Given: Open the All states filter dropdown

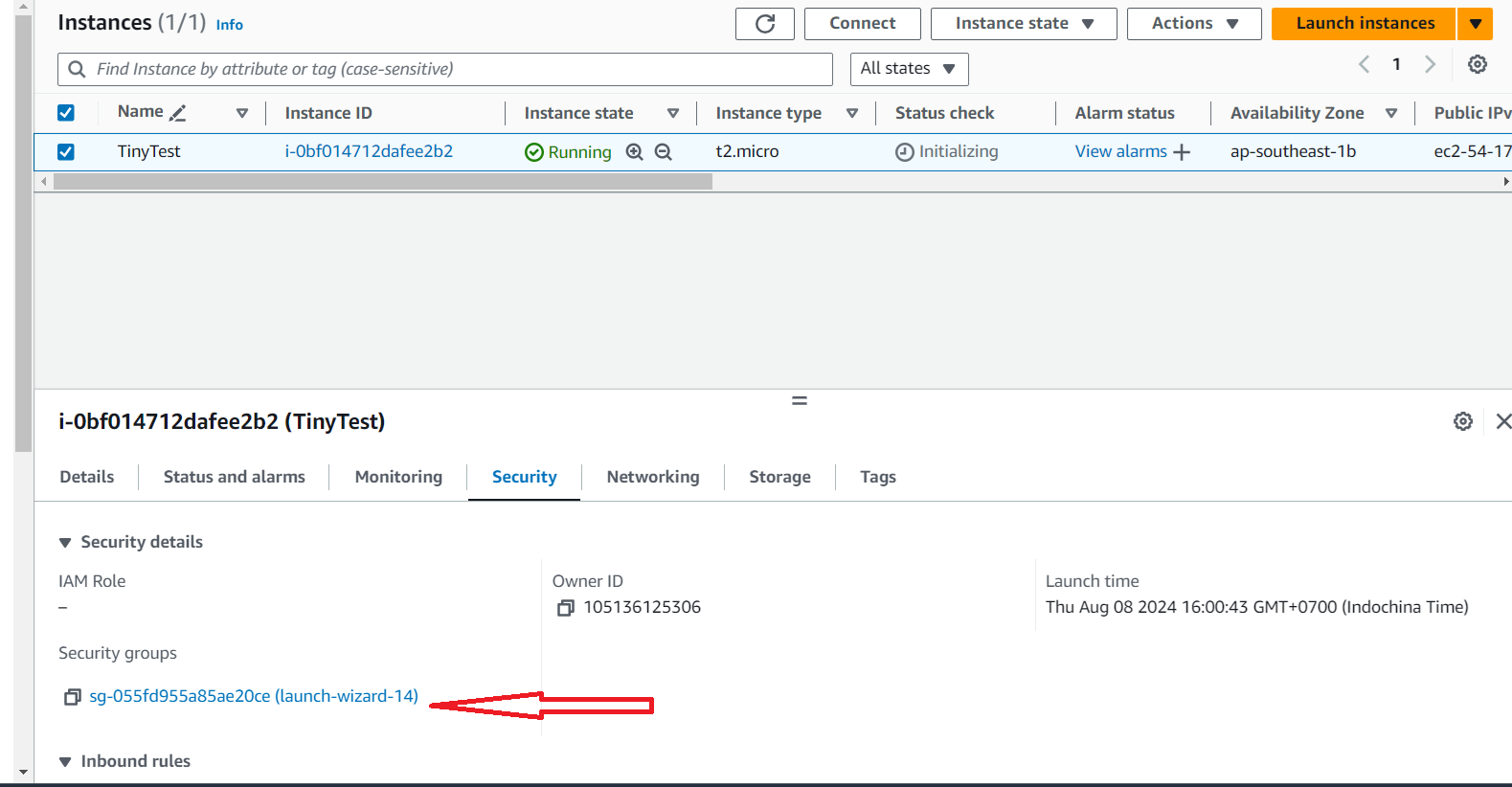Looking at the screenshot, I should click(908, 69).
